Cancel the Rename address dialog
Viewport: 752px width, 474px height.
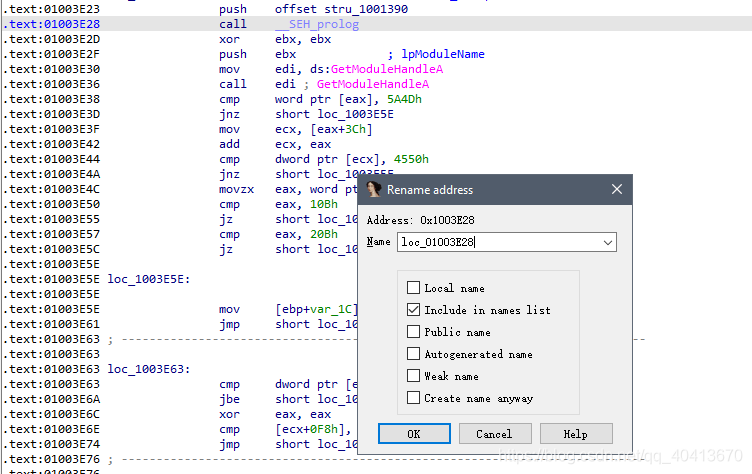click(495, 434)
